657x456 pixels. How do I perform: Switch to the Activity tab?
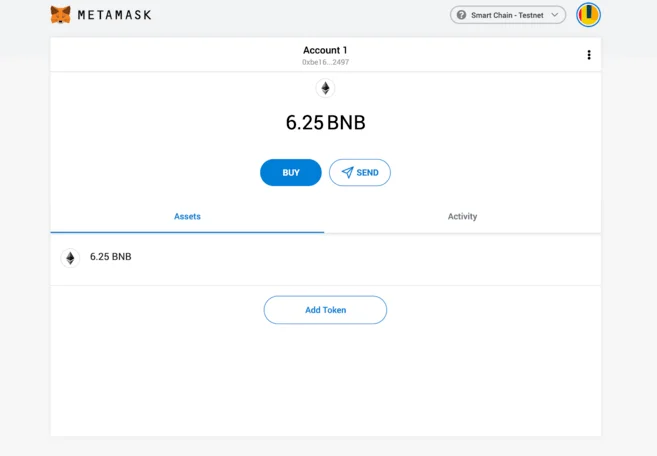(462, 216)
